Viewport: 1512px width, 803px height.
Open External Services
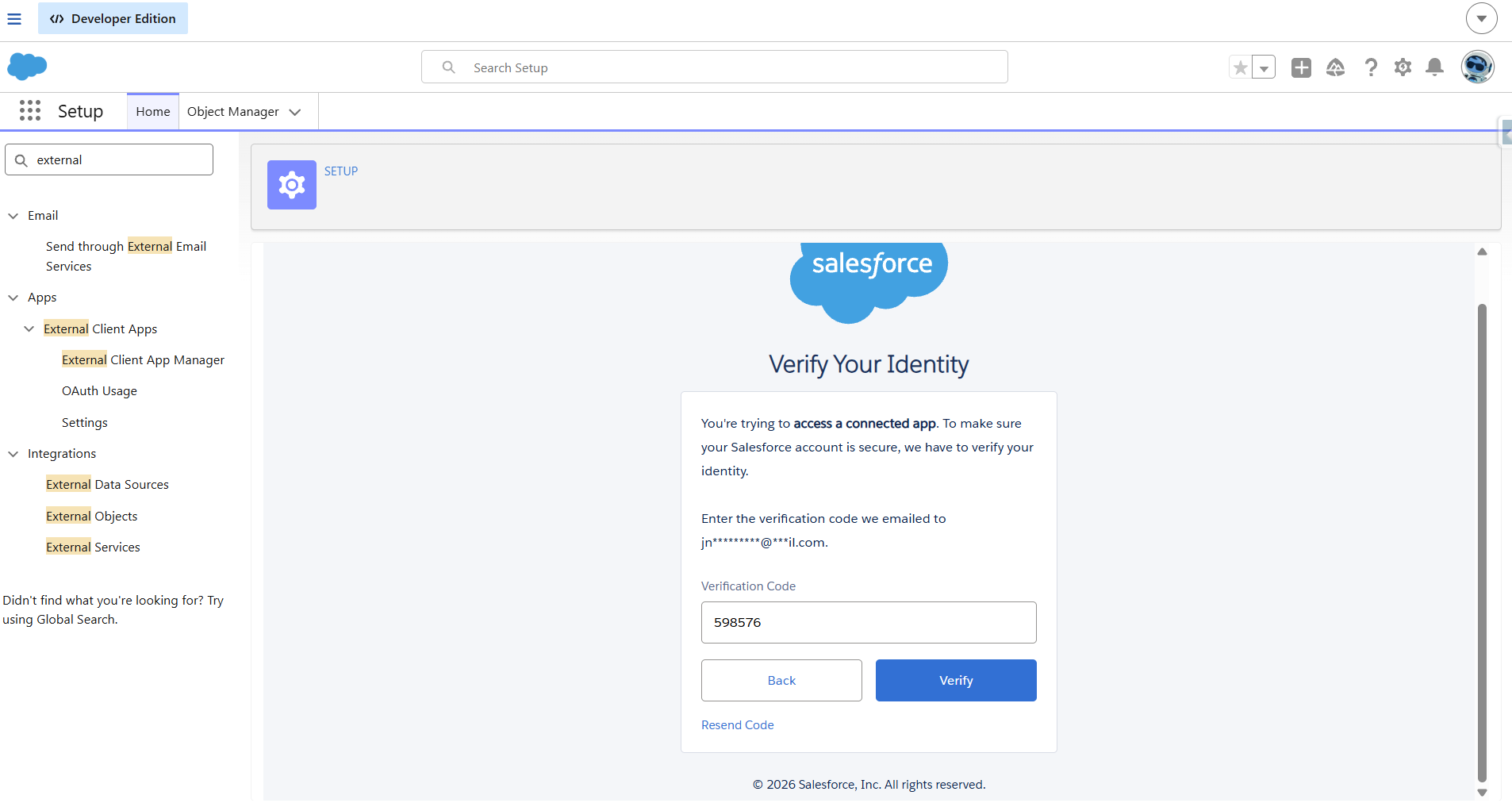tap(93, 547)
